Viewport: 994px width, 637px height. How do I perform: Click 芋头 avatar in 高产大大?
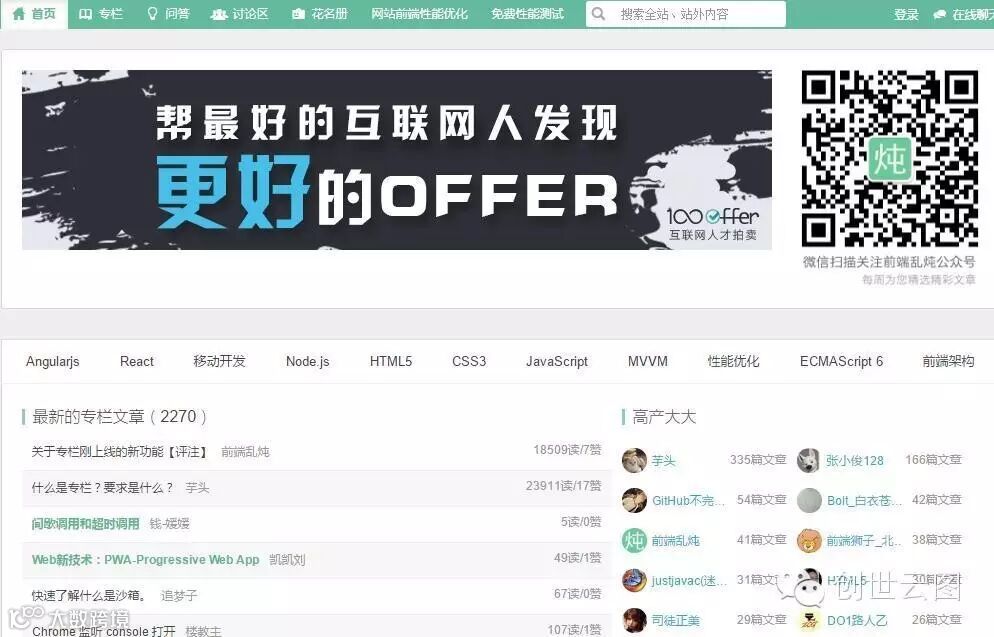(x=634, y=461)
